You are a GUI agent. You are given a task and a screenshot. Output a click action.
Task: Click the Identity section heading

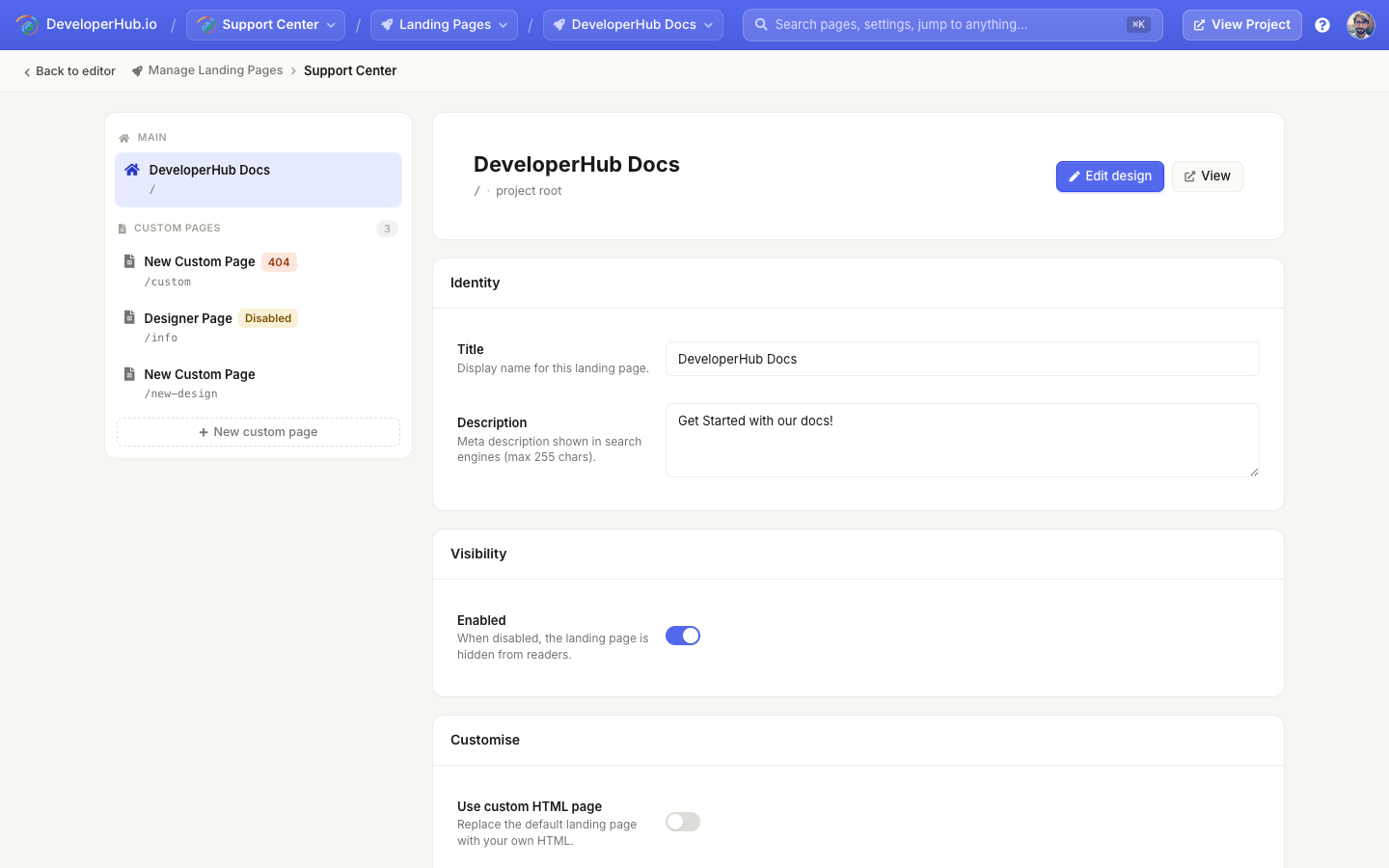pyautogui.click(x=475, y=283)
